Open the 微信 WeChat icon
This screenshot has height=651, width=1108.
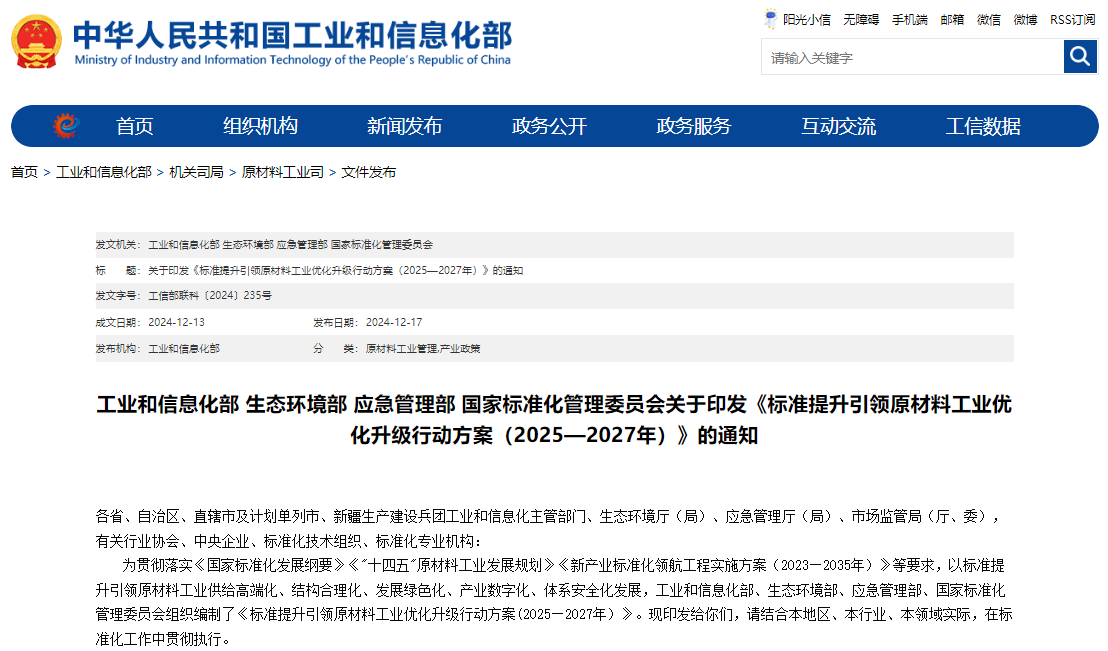point(988,19)
